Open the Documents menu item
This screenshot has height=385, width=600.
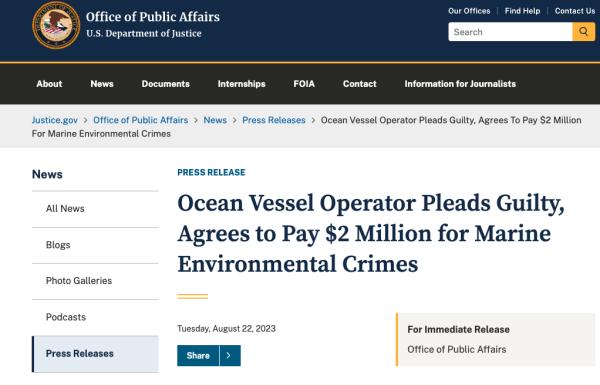(x=165, y=84)
